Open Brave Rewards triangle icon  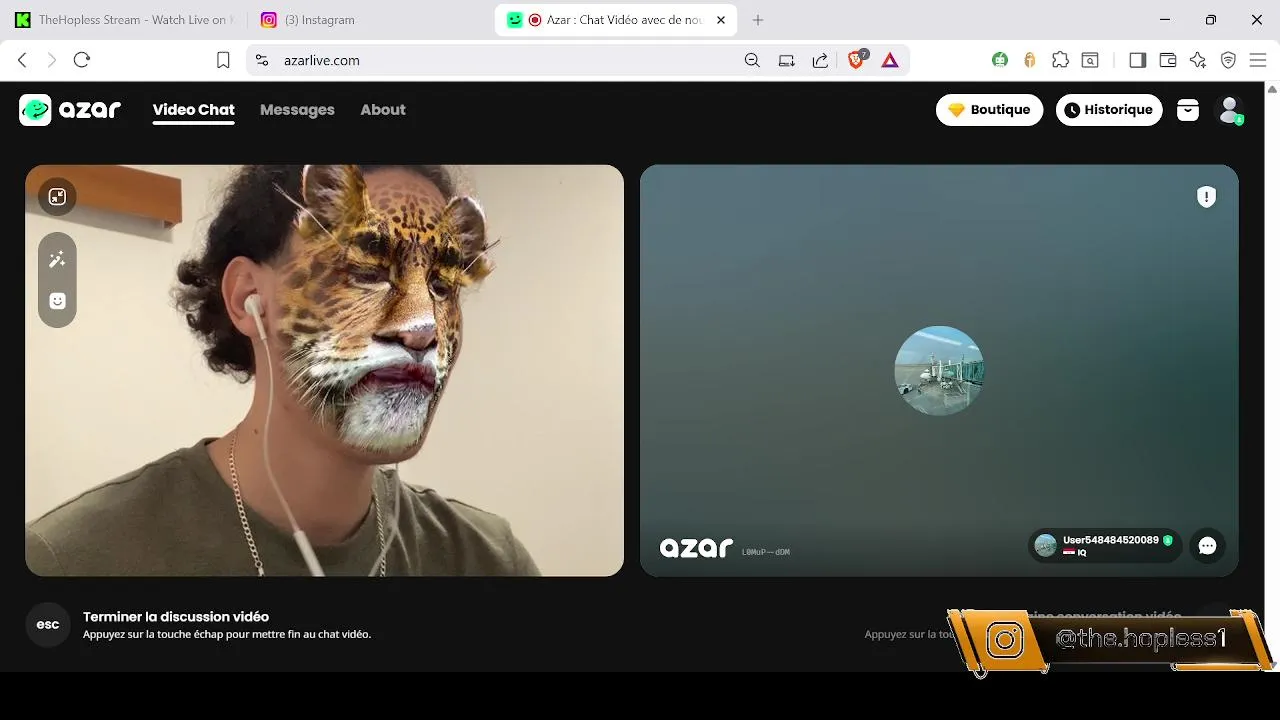pos(890,60)
